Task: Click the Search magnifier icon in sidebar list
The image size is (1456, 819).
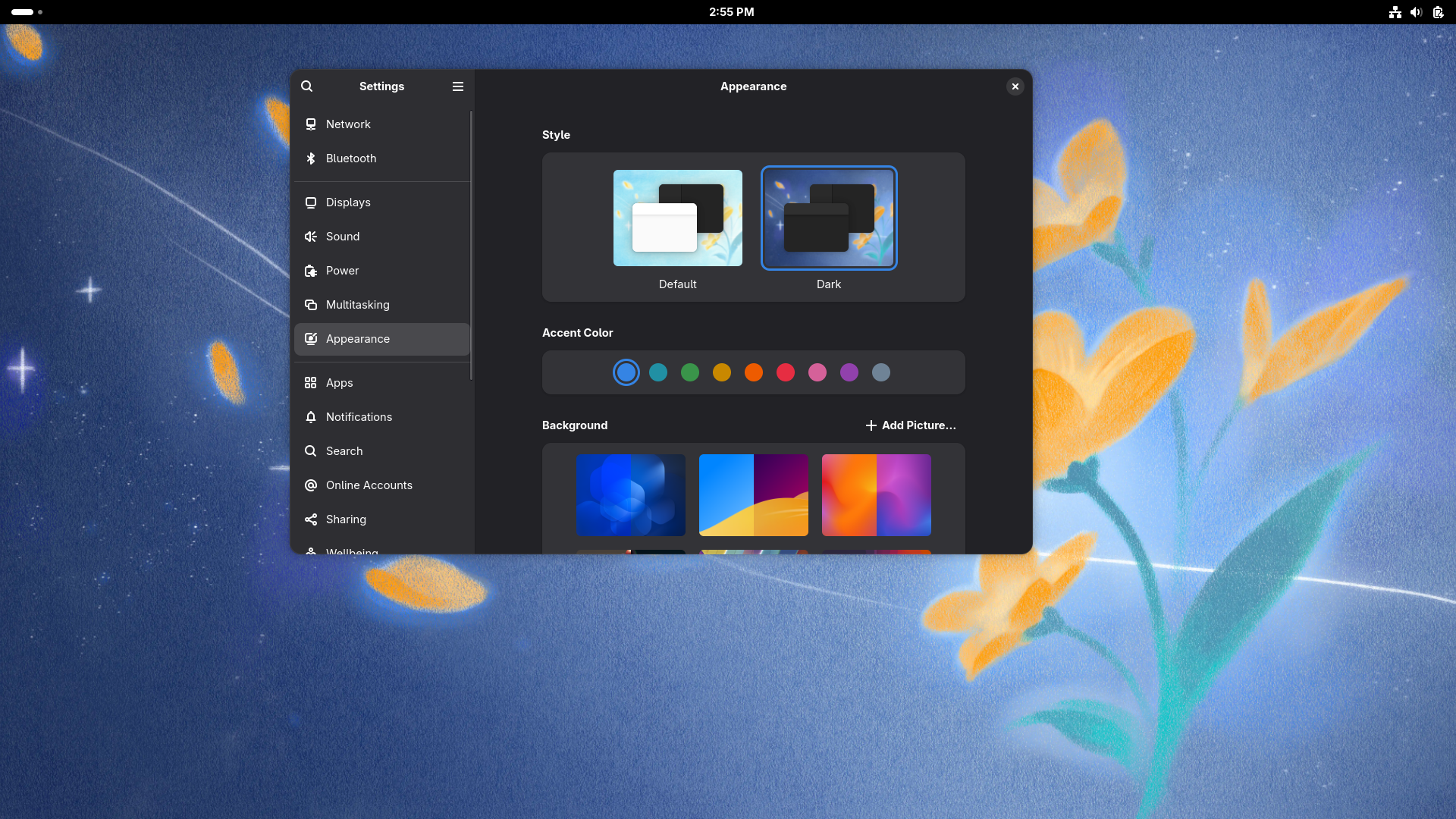Action: point(311,451)
